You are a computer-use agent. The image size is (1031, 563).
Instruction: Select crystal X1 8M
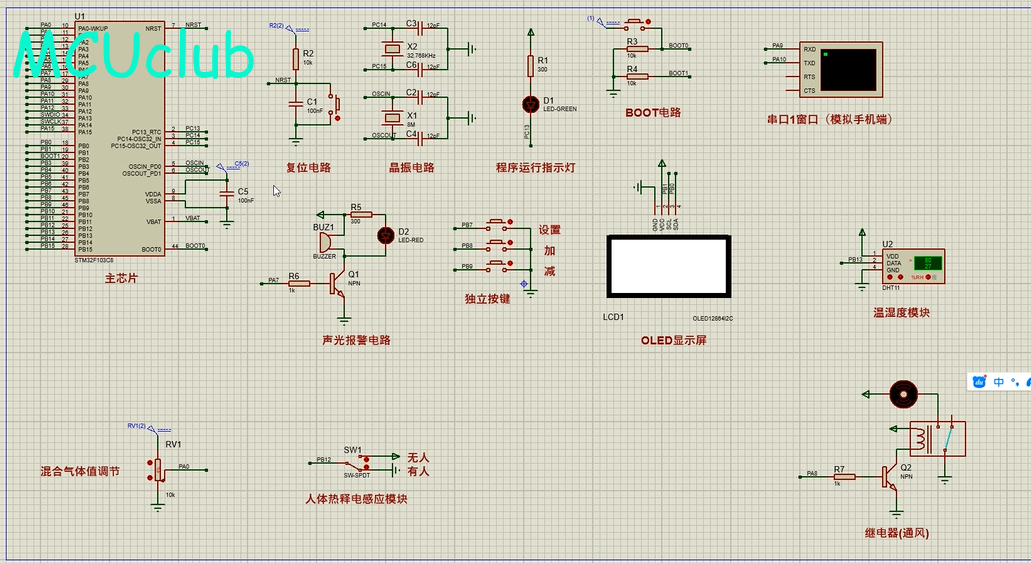393,117
